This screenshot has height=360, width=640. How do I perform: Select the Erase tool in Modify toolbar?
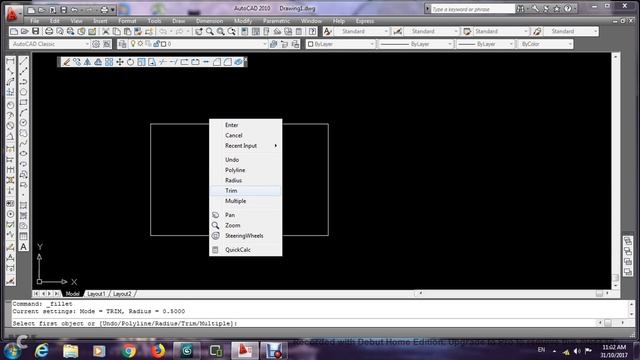pyautogui.click(x=66, y=62)
